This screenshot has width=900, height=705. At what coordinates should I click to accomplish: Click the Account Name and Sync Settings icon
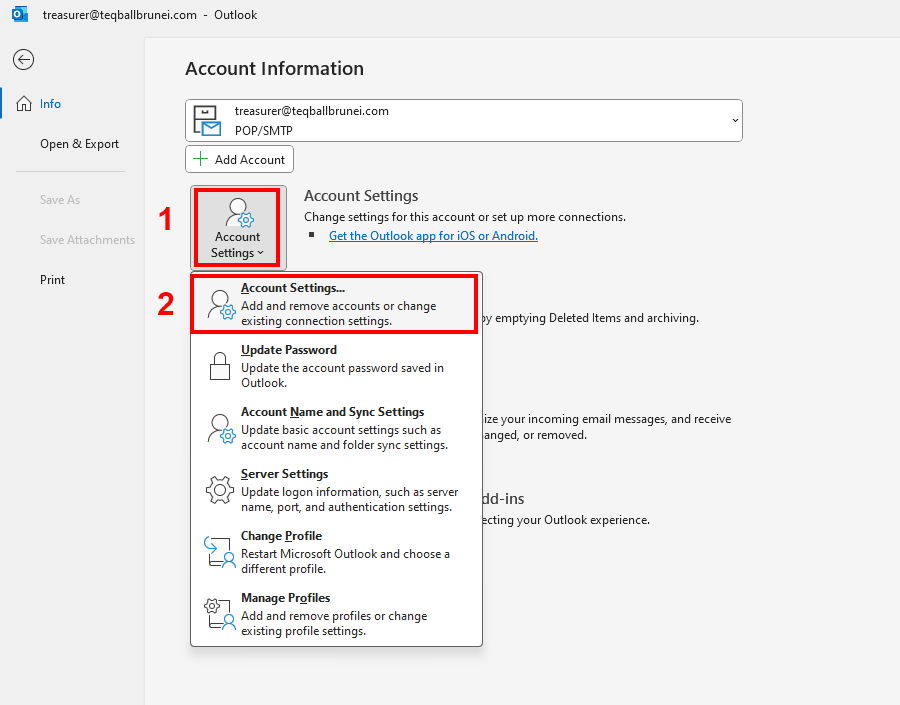[x=220, y=429]
